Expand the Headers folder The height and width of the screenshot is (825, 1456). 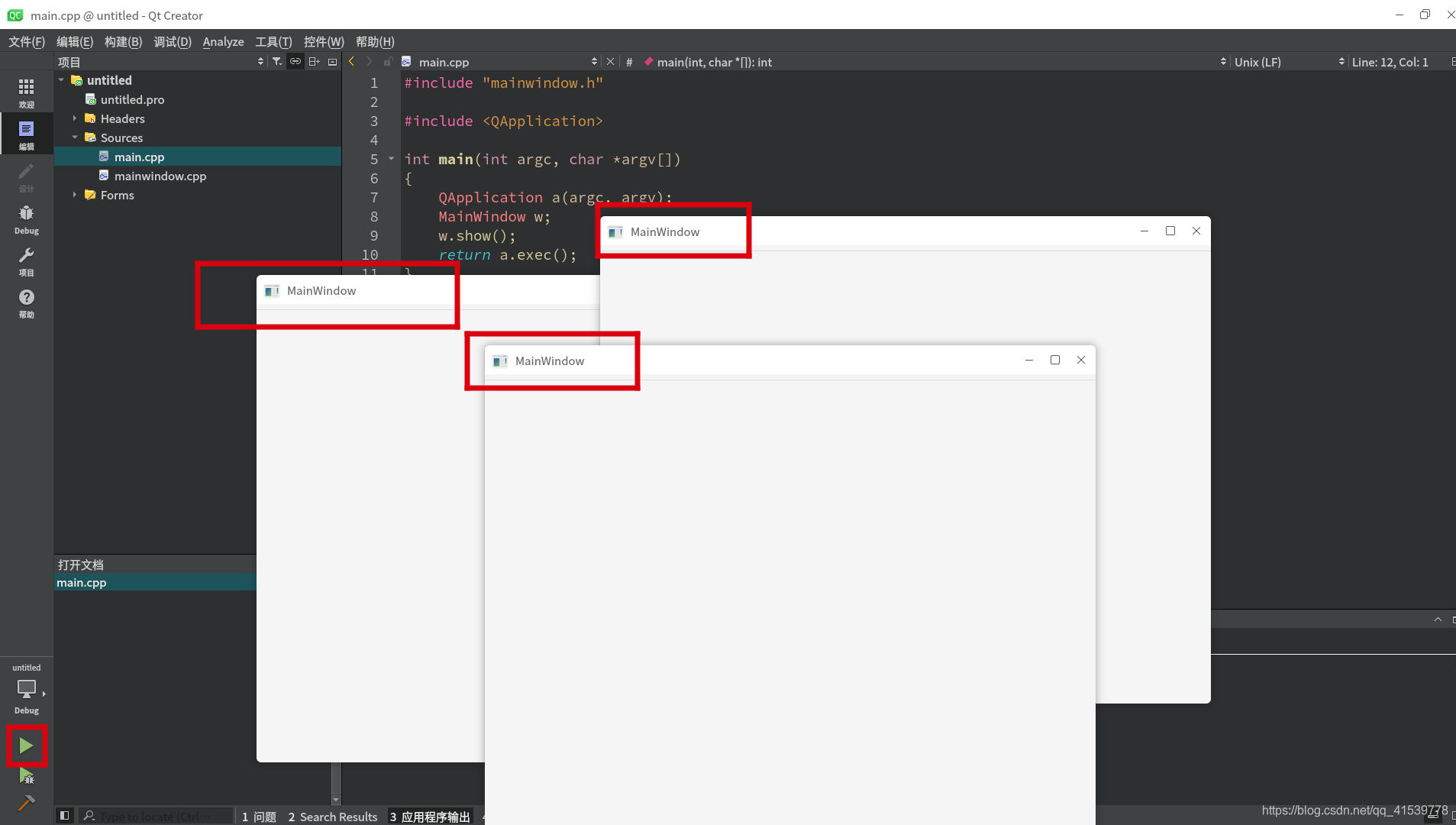[73, 118]
